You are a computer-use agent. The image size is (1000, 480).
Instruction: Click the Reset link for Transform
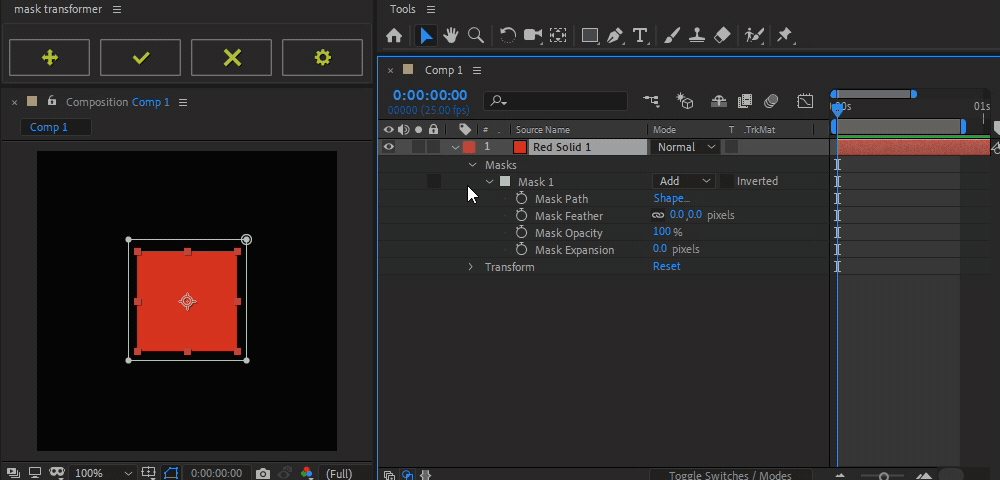[666, 266]
